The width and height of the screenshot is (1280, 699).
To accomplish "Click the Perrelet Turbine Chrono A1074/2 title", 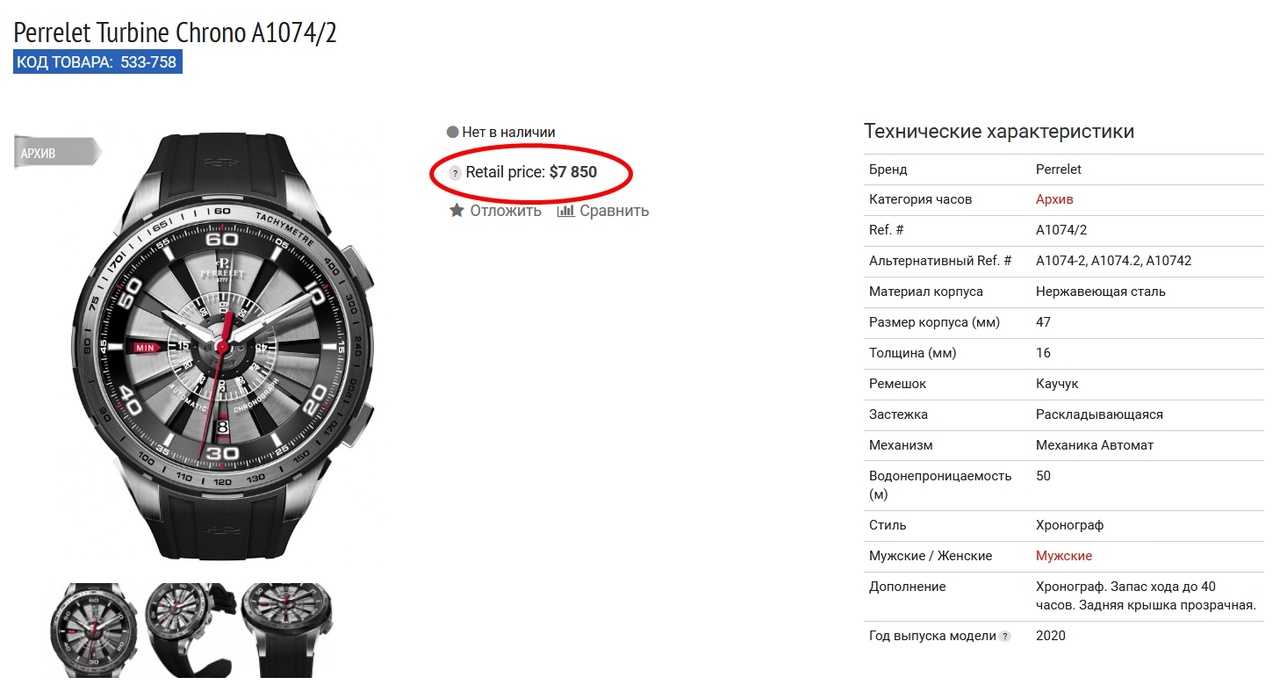I will (x=175, y=32).
